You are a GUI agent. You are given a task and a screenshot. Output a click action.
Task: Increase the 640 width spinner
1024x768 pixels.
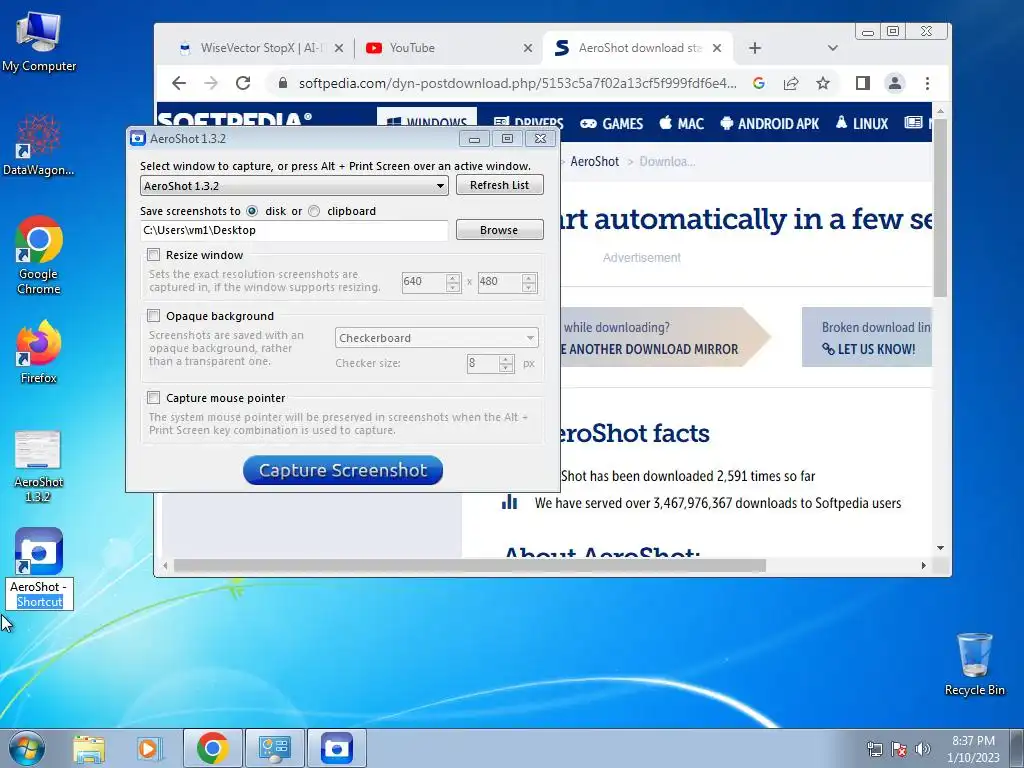click(x=453, y=278)
